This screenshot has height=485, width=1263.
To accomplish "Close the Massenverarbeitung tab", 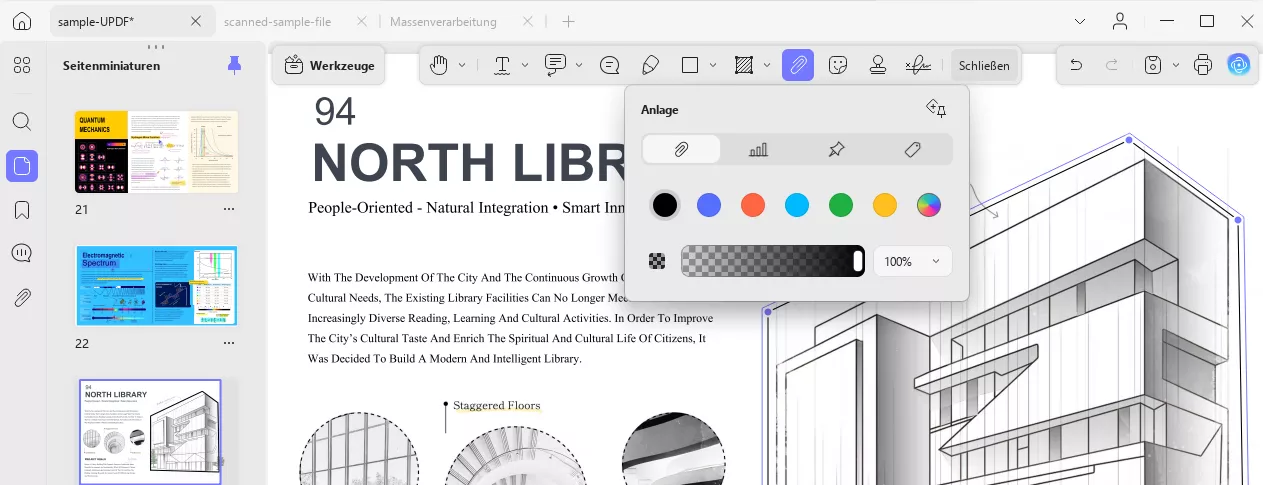I will point(529,21).
